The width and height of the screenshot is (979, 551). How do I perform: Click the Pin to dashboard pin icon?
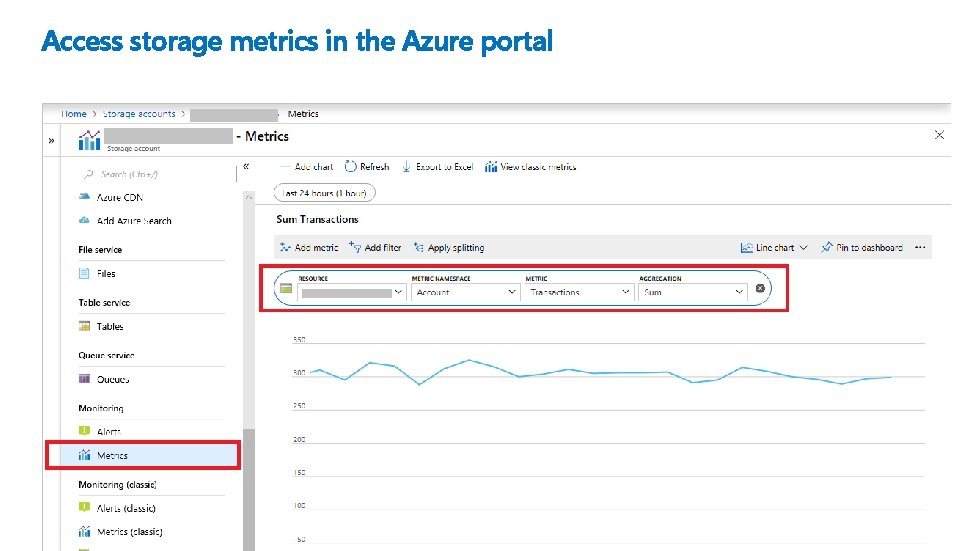click(x=827, y=248)
